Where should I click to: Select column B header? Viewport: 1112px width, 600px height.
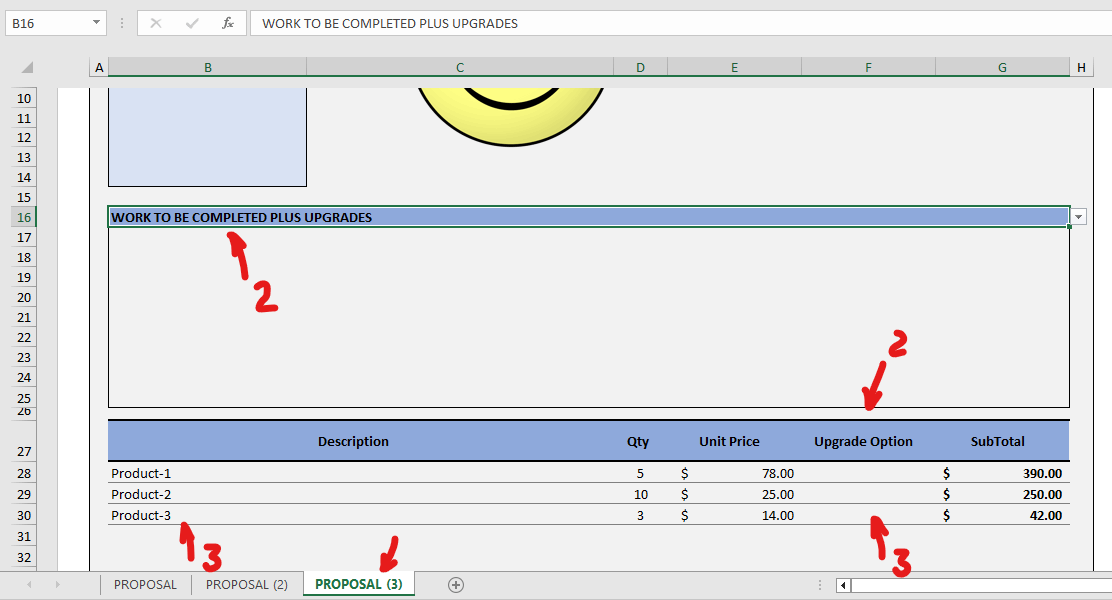coord(208,67)
